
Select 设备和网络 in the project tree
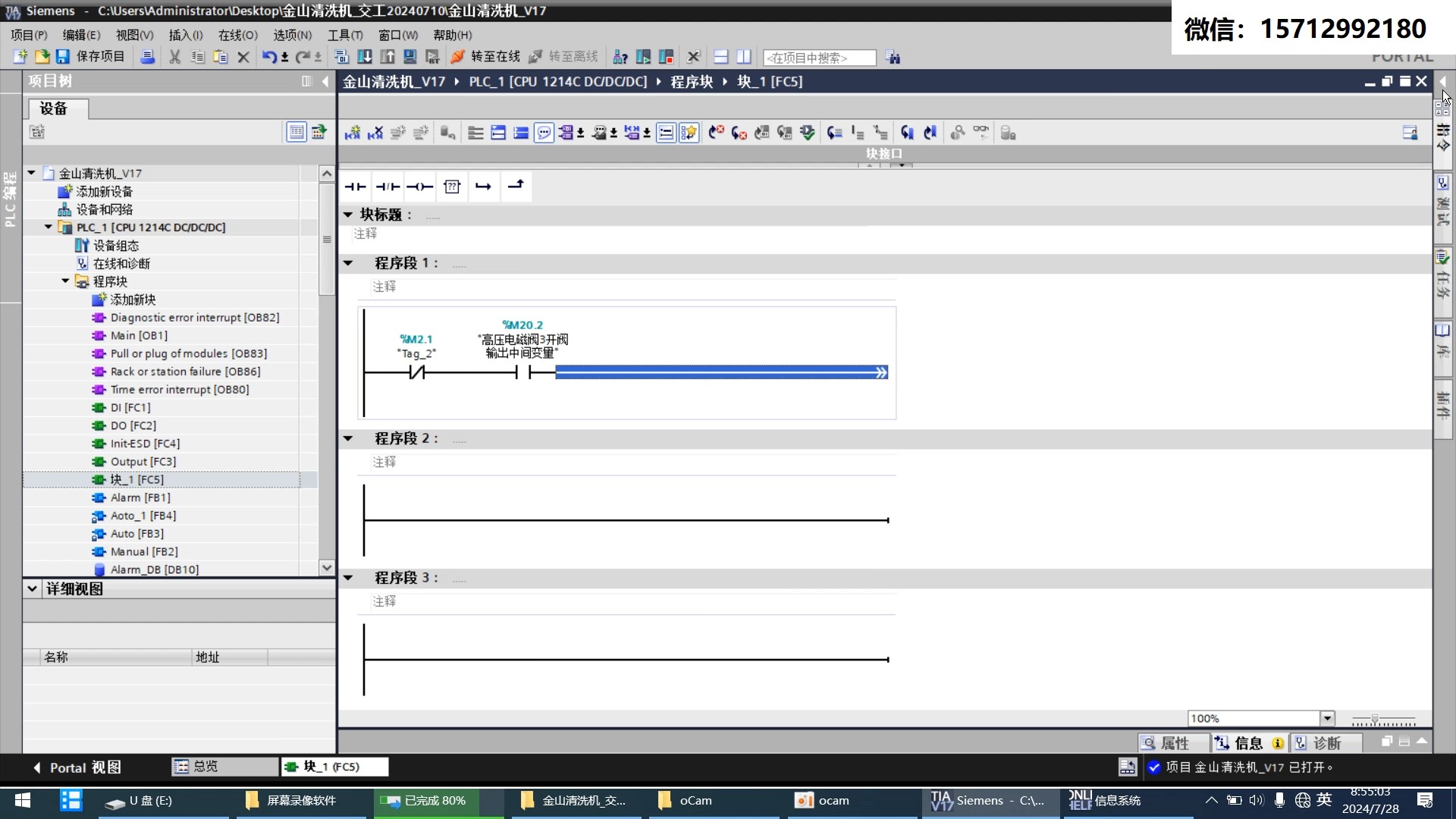(104, 209)
